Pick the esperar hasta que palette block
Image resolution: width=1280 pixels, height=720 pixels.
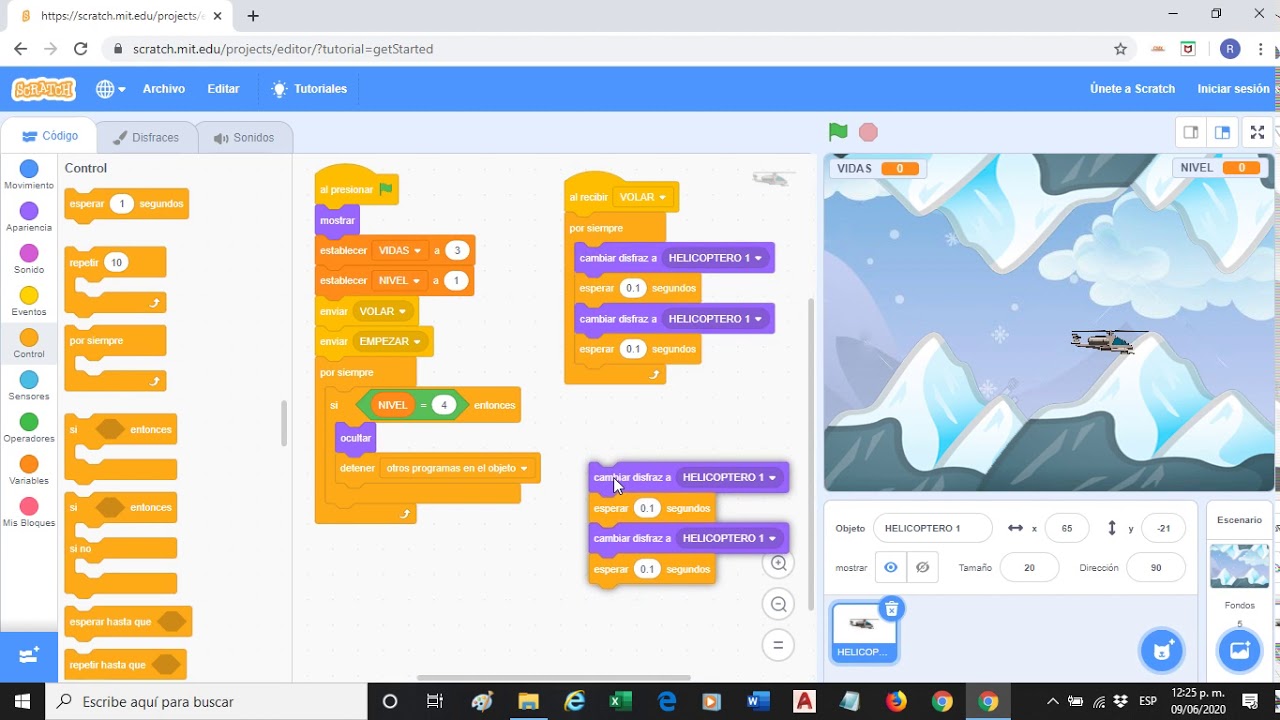coord(127,622)
